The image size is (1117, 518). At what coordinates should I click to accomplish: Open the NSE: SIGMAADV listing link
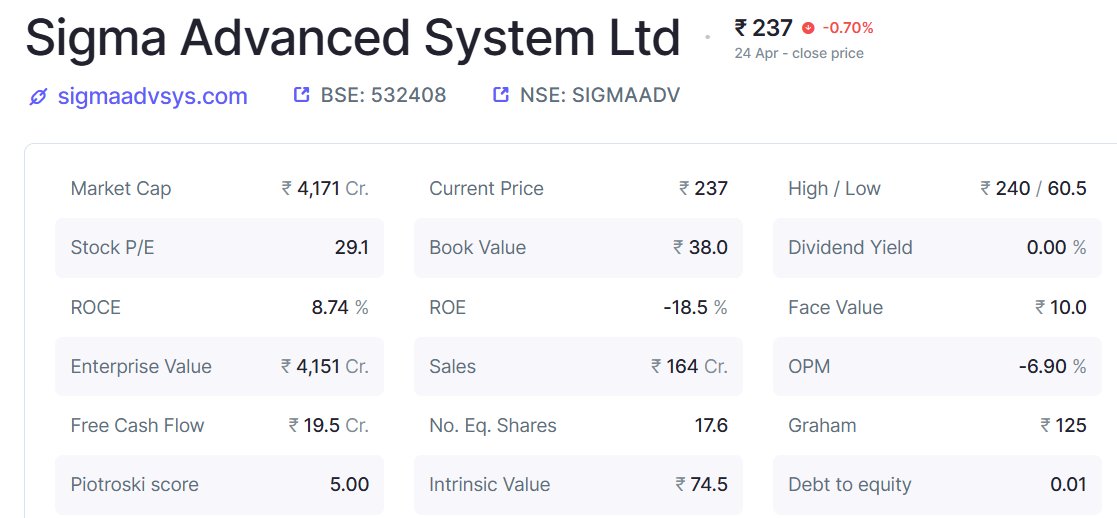[x=600, y=95]
